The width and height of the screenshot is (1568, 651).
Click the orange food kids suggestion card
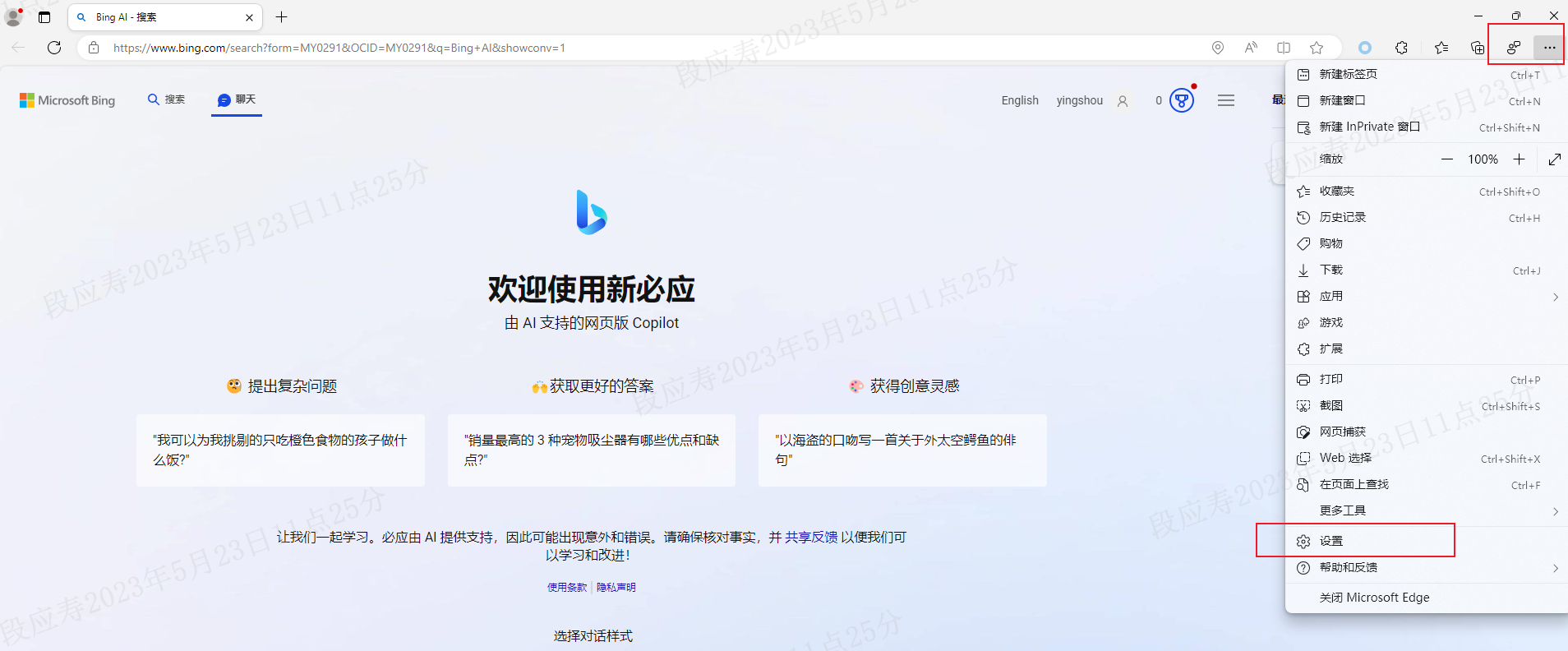[x=280, y=450]
